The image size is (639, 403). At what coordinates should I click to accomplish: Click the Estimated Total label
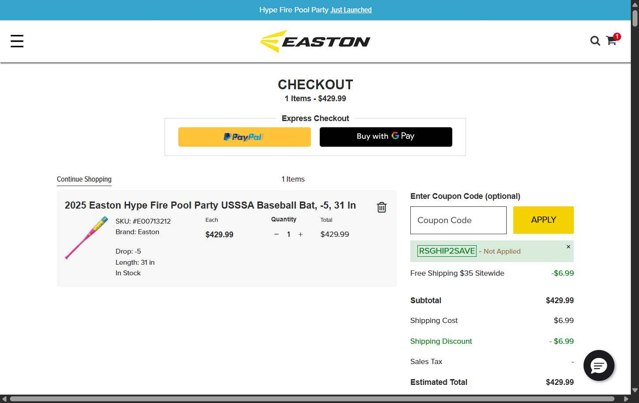pos(438,382)
